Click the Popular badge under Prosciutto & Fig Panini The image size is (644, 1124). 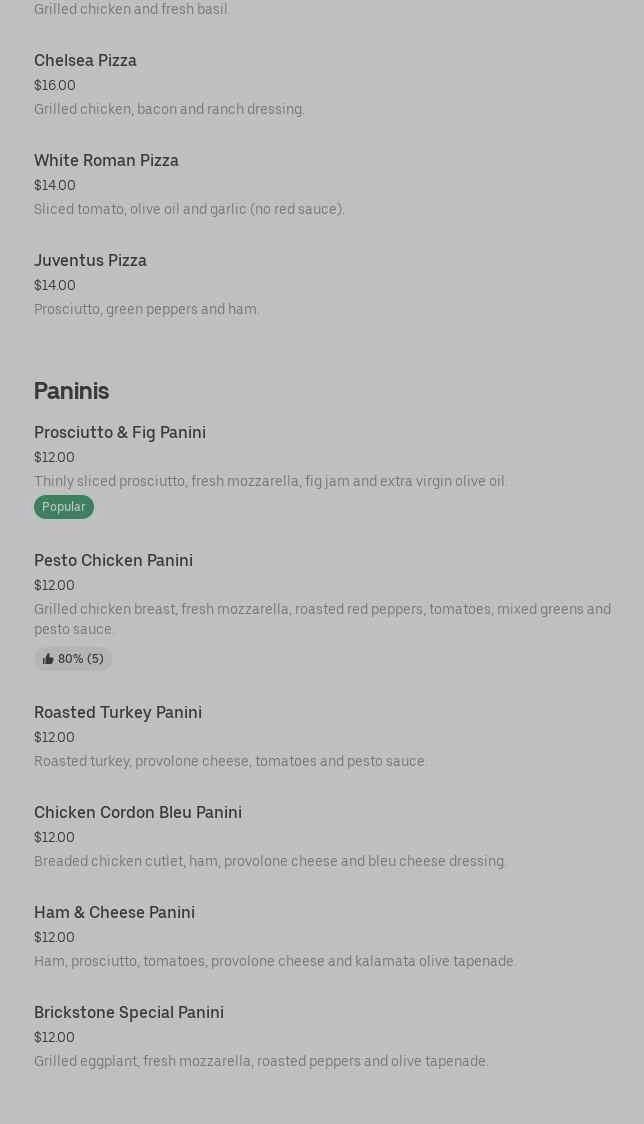64,507
